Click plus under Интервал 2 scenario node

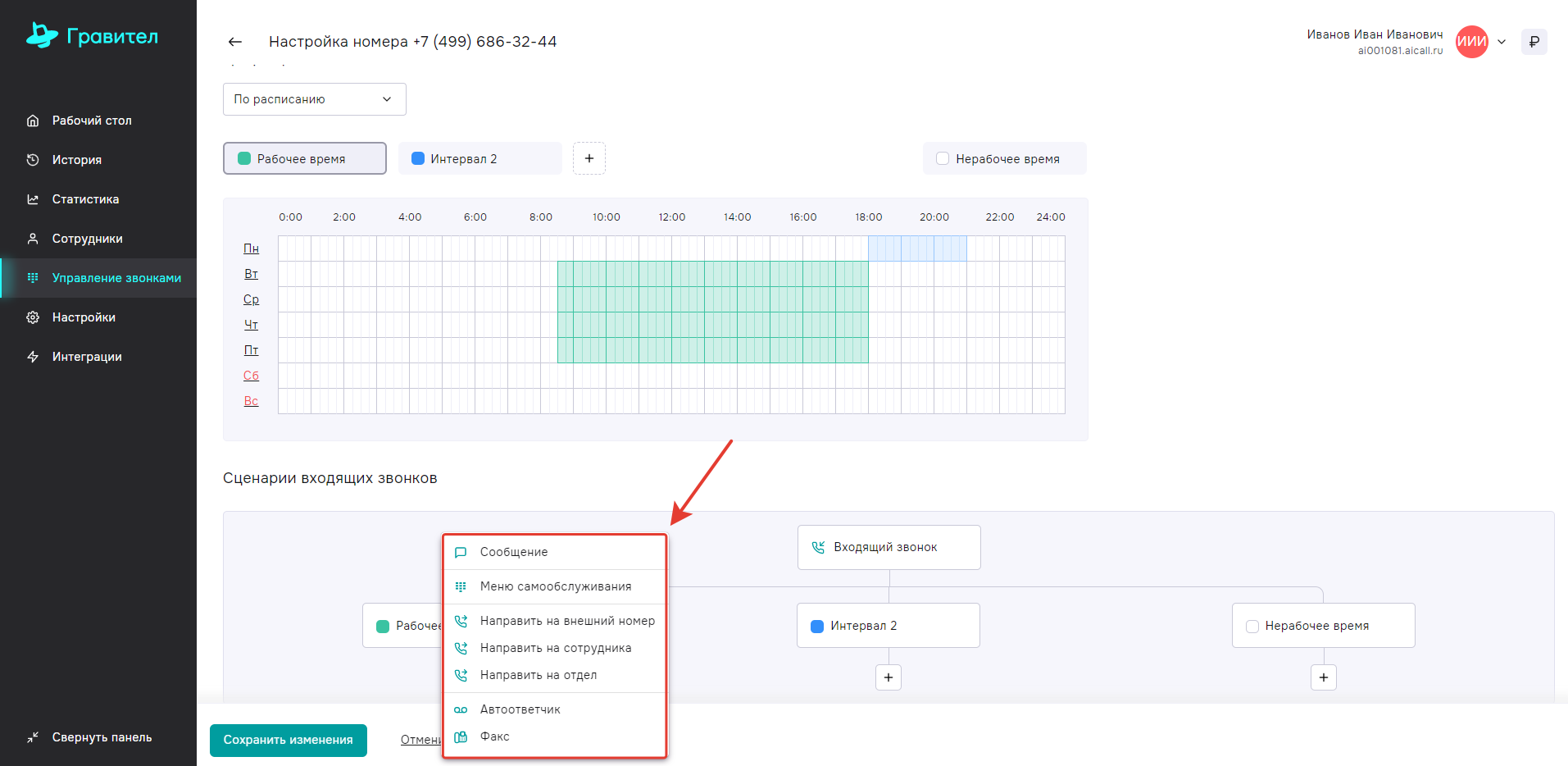[889, 677]
